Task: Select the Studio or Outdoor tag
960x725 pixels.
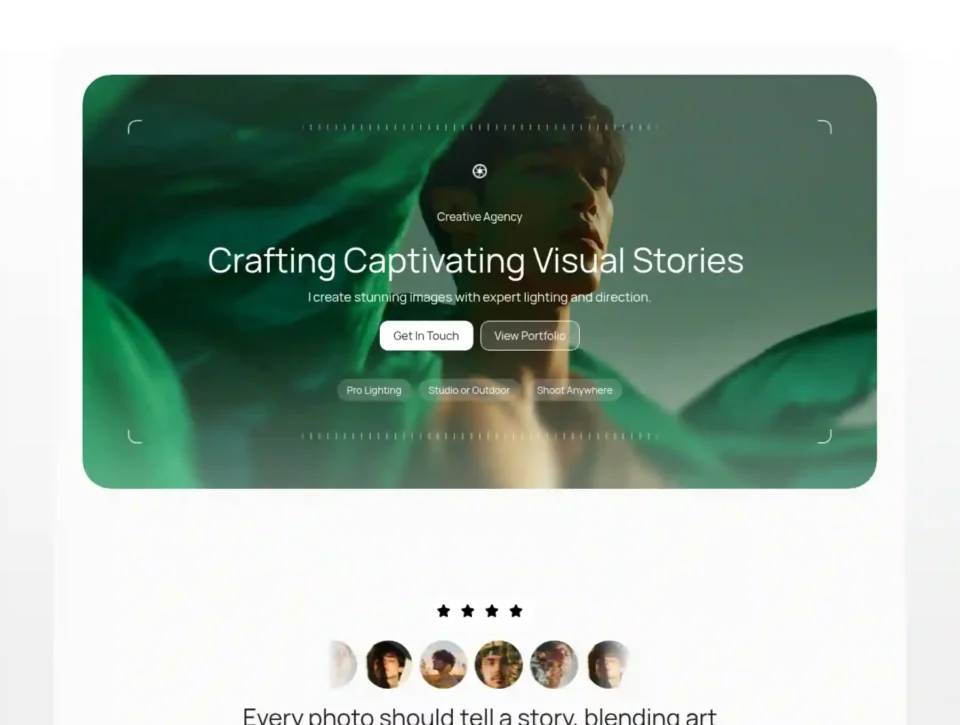Action: click(469, 390)
